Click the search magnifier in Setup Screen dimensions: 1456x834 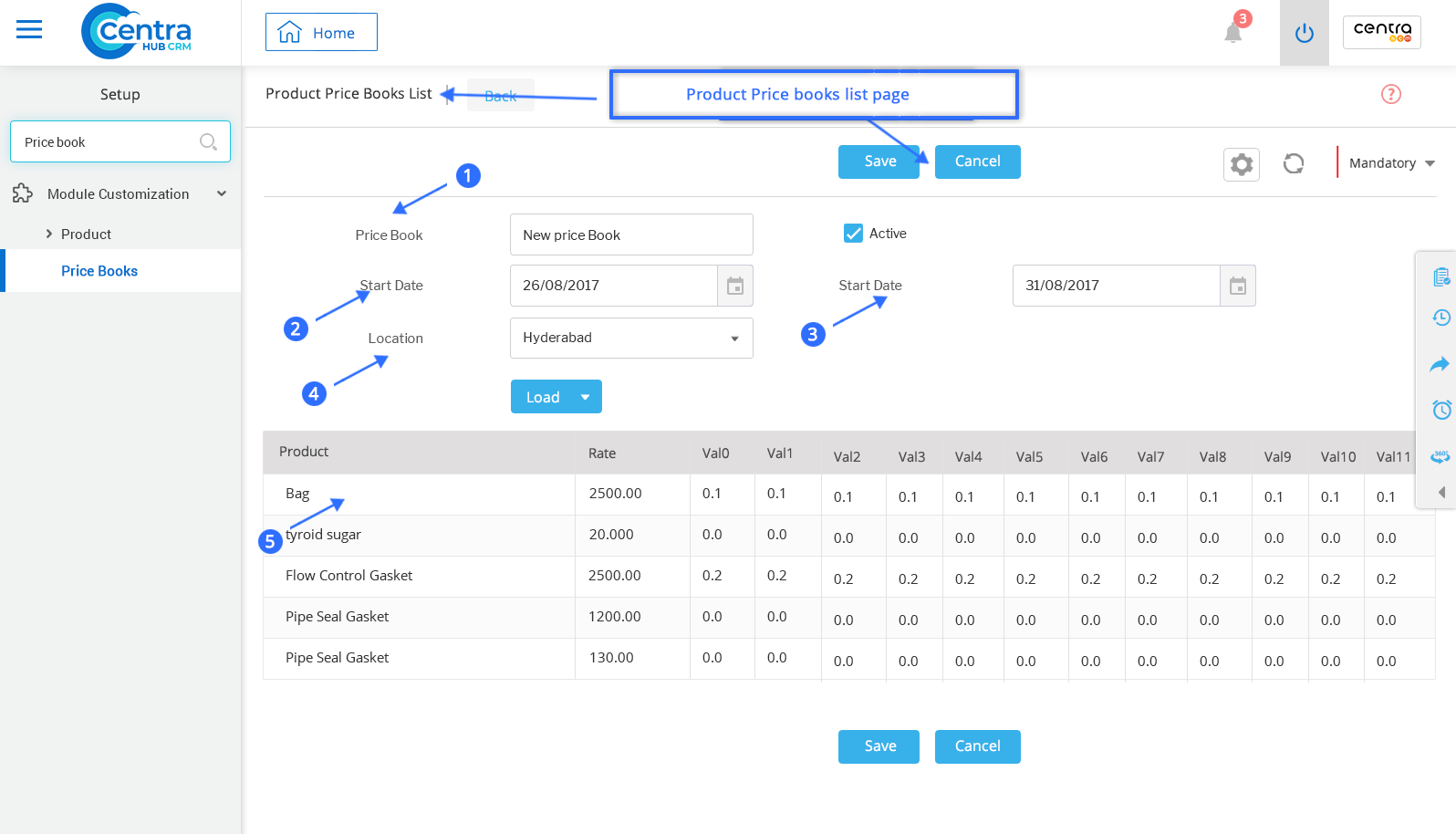(208, 141)
